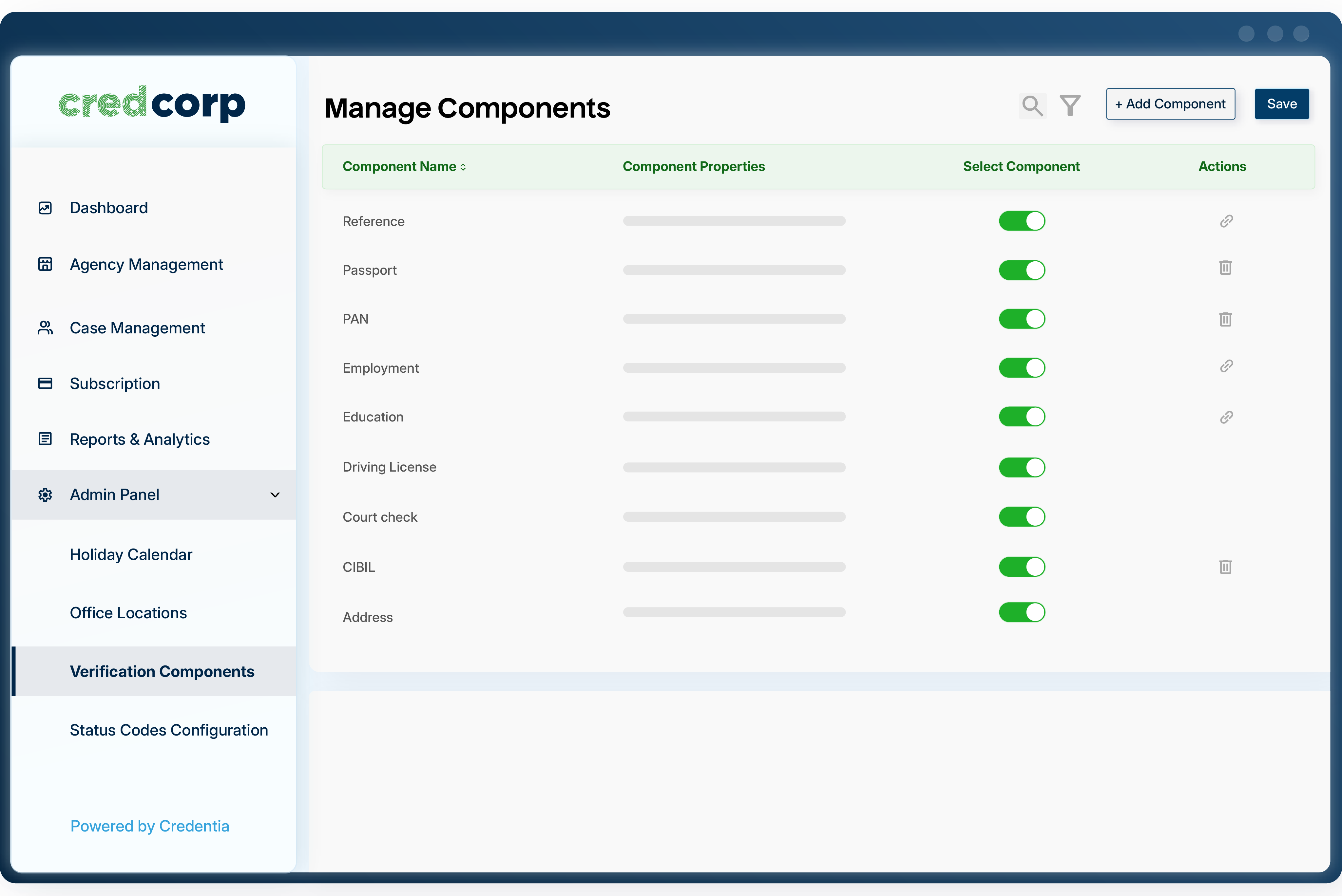Click the Powered by Credentia link
This screenshot has width=1342, height=896.
(149, 826)
